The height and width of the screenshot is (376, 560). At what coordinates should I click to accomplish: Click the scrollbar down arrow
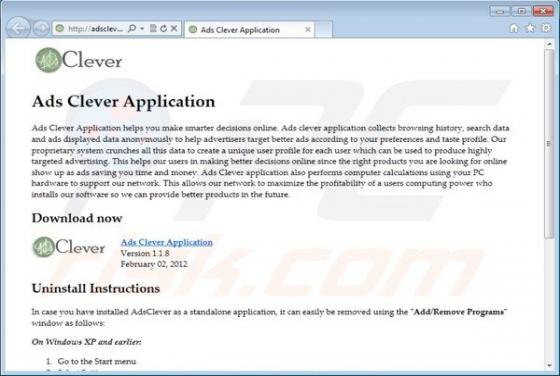(549, 365)
